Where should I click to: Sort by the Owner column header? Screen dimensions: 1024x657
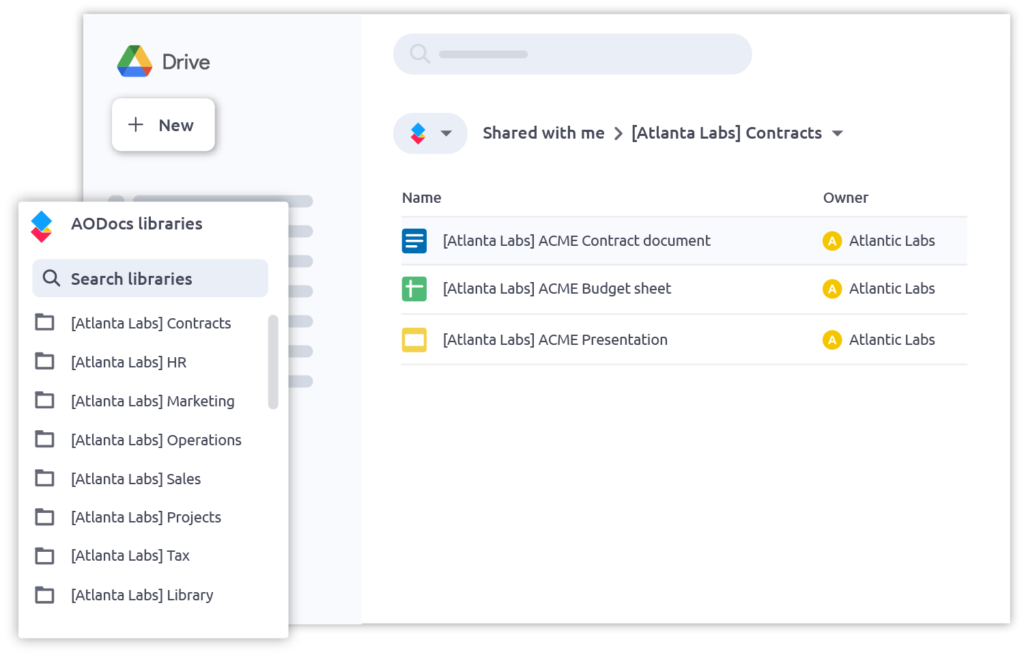coord(845,198)
